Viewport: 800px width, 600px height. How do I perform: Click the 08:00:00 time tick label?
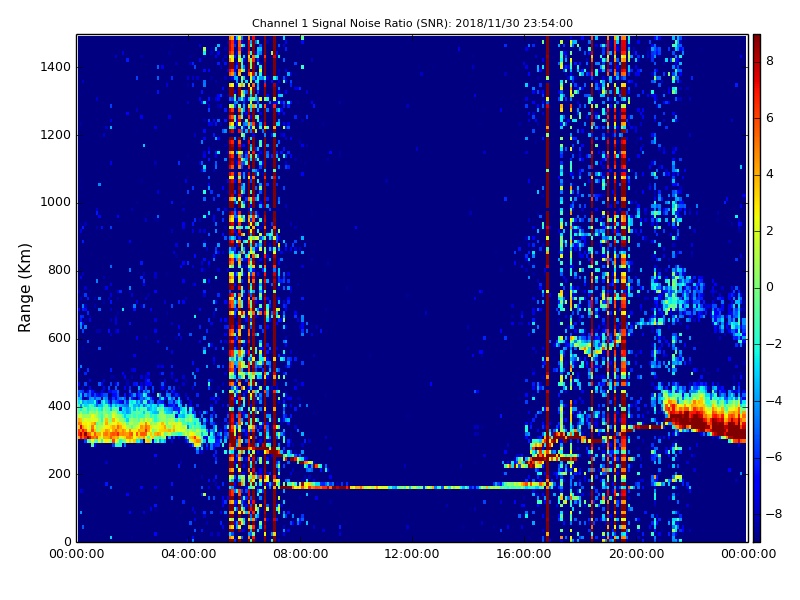coord(301,554)
